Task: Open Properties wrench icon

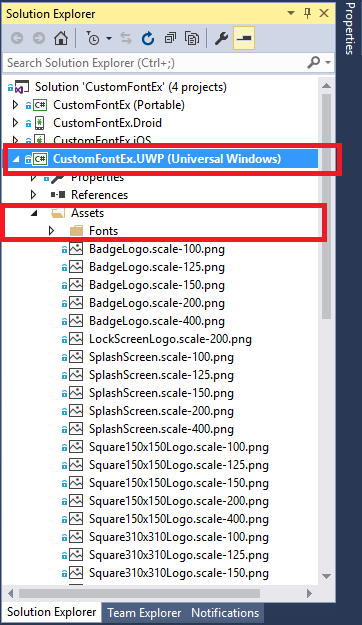Action: point(221,38)
